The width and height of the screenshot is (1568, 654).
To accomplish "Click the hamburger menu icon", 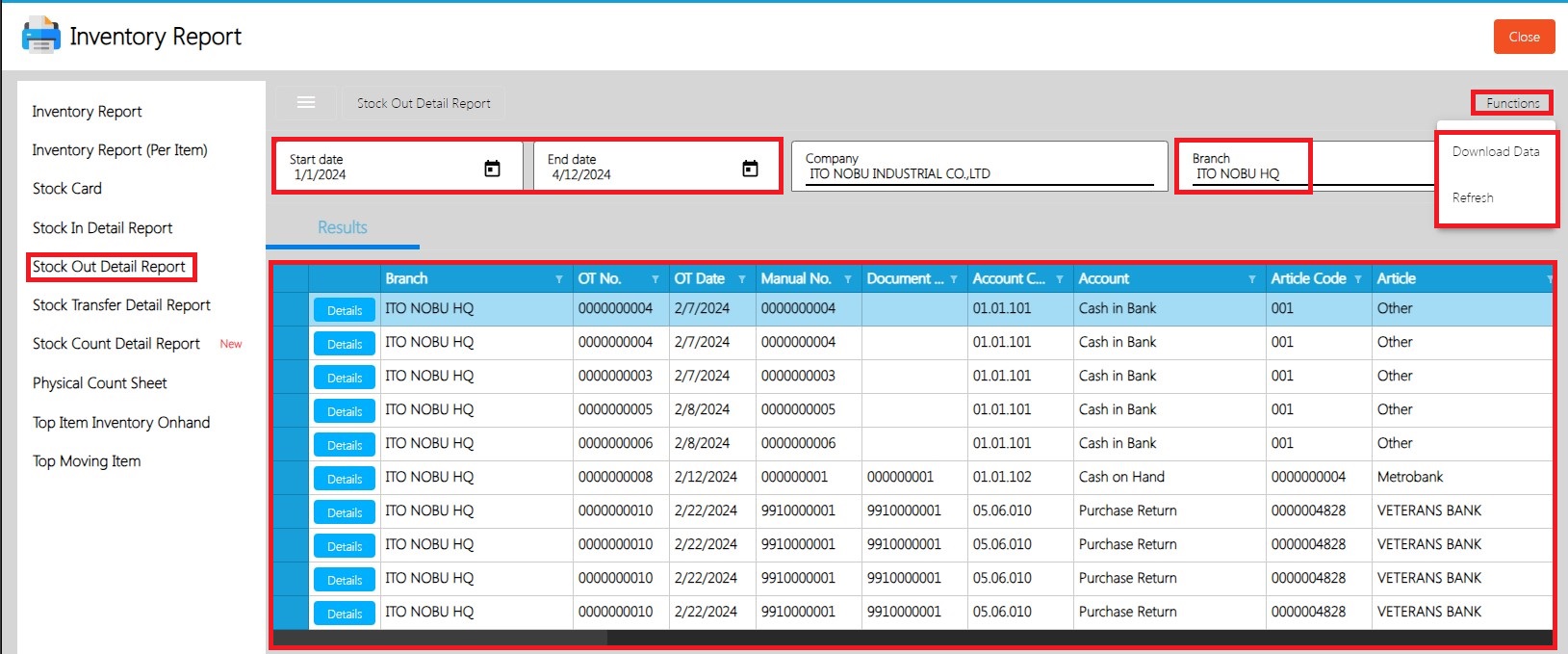I will click(306, 103).
